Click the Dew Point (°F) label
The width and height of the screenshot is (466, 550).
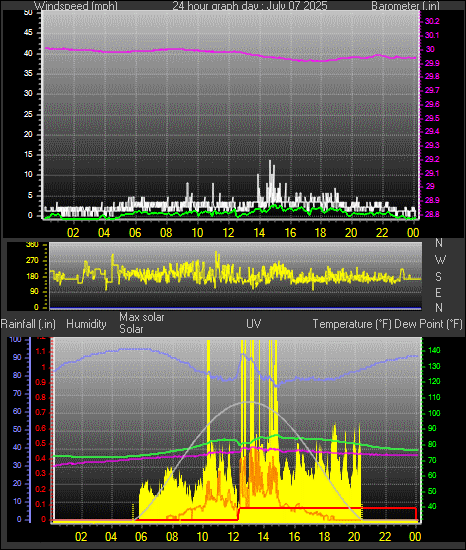click(428, 324)
